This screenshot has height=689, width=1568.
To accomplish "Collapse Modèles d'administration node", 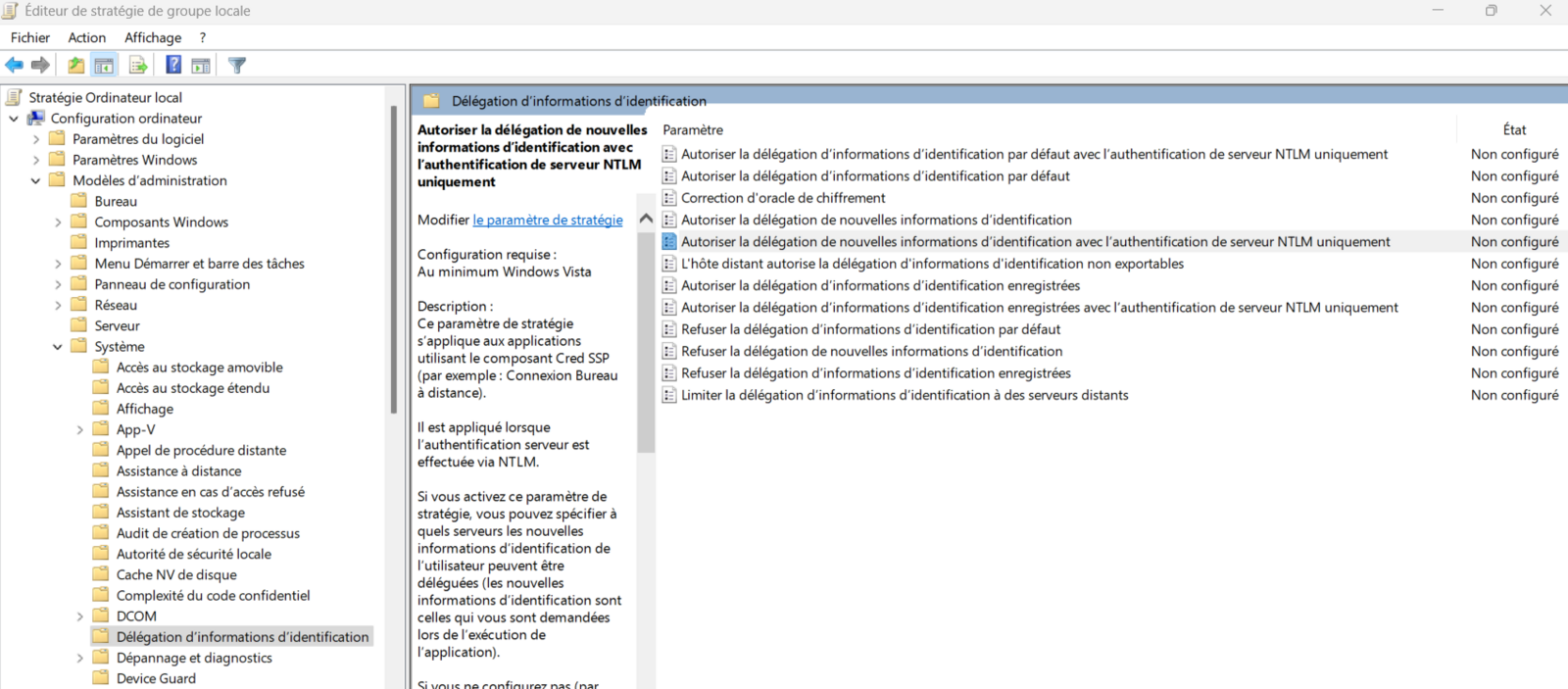I will [36, 181].
